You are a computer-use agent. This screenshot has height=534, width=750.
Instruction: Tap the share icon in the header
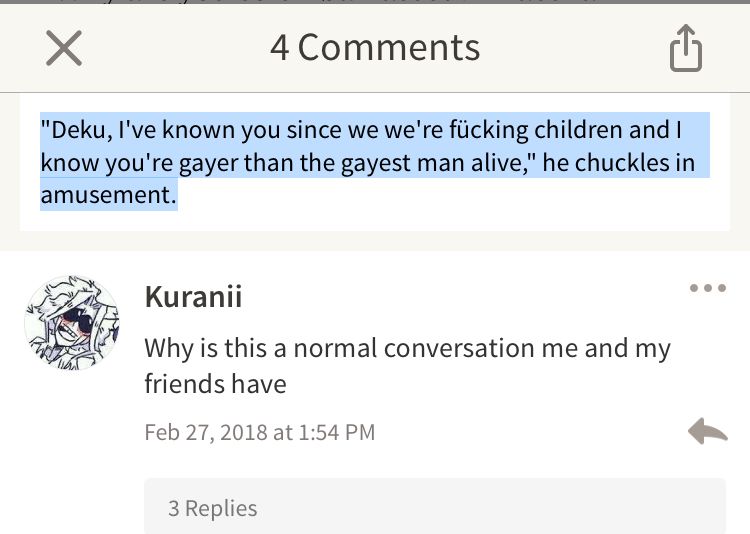coord(685,48)
